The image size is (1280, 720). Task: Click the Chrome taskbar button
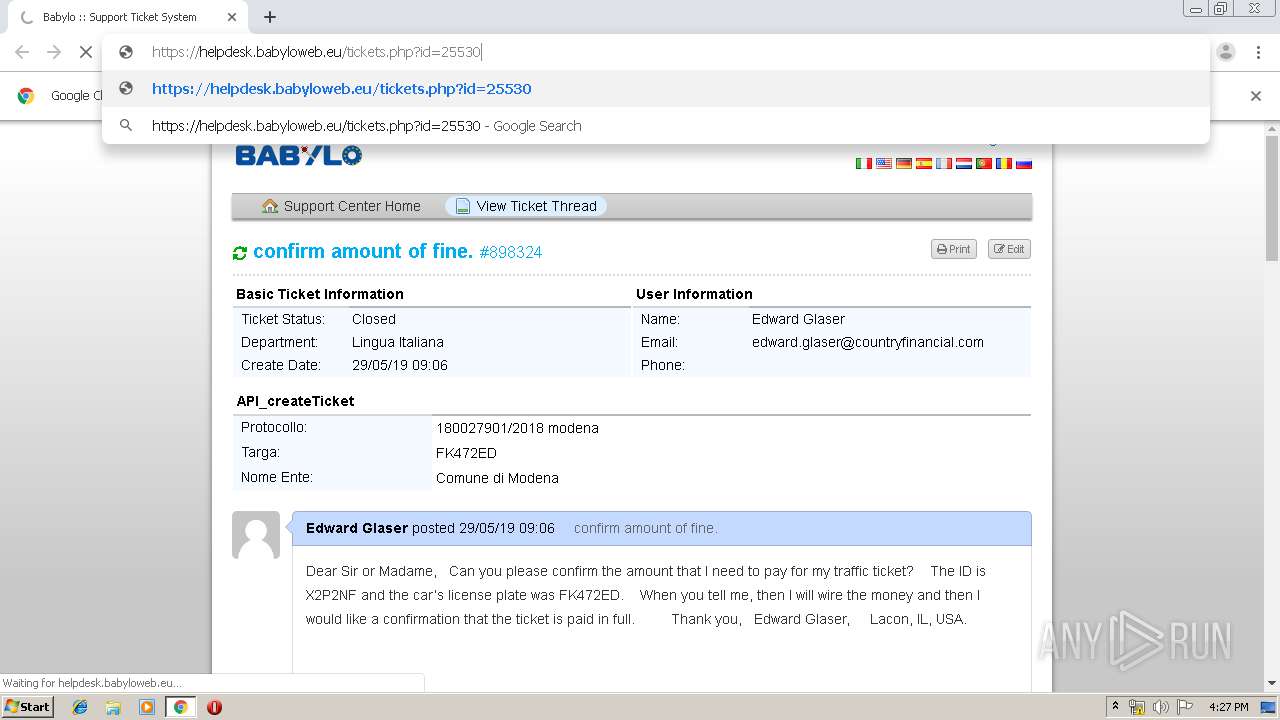[180, 707]
